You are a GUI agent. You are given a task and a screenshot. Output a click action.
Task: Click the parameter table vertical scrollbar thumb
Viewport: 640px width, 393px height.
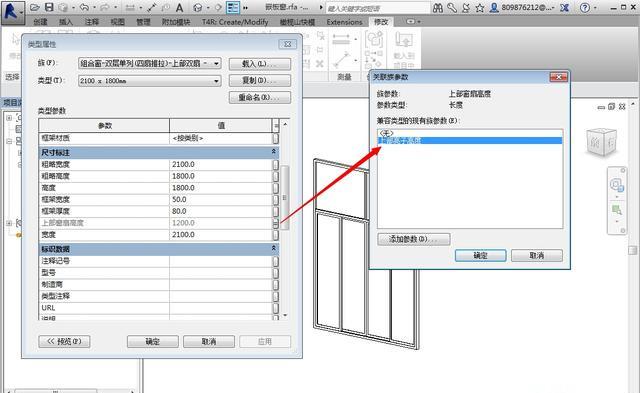[285, 198]
